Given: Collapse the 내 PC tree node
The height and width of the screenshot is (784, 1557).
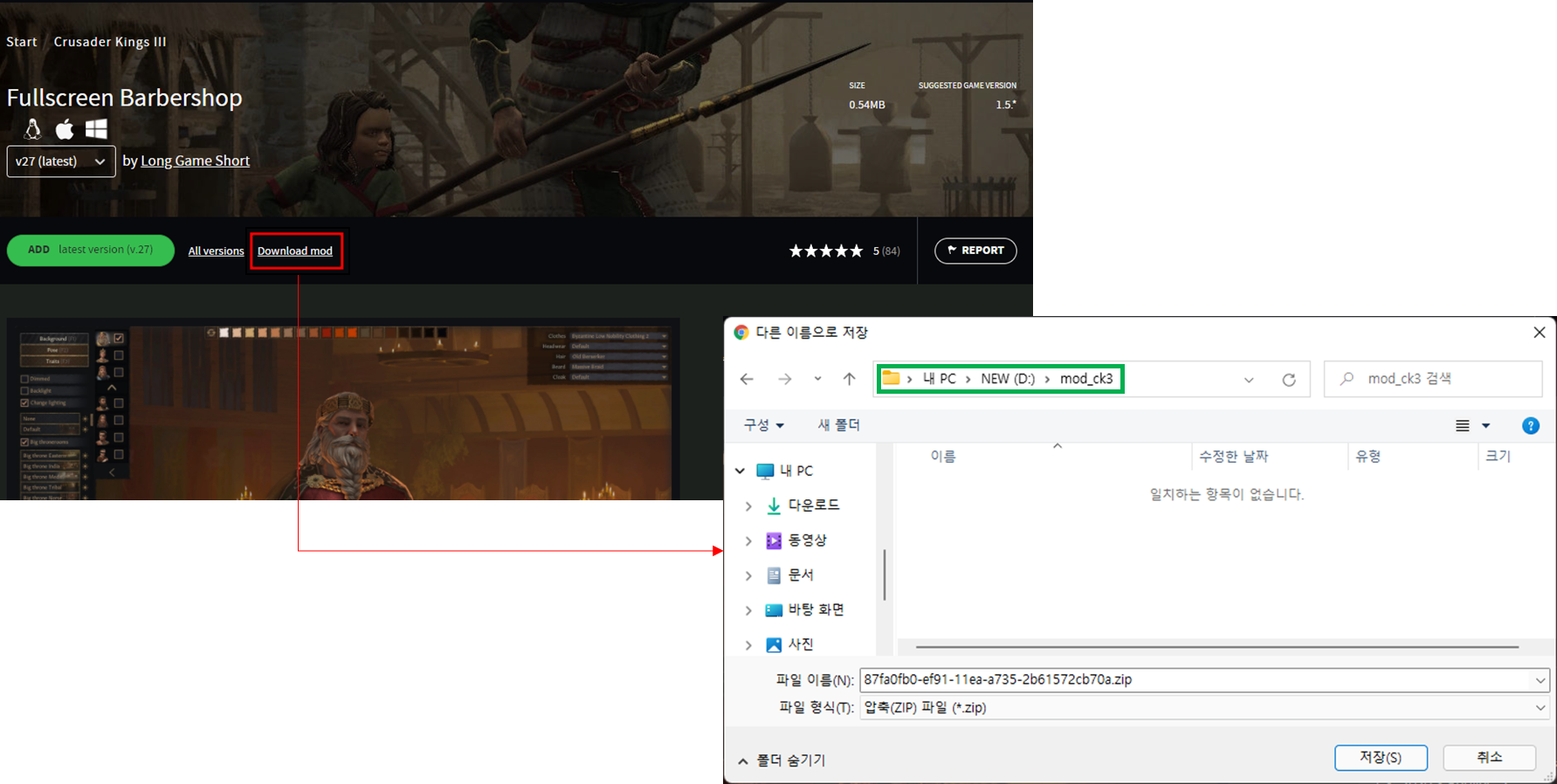Looking at the screenshot, I should 741,471.
